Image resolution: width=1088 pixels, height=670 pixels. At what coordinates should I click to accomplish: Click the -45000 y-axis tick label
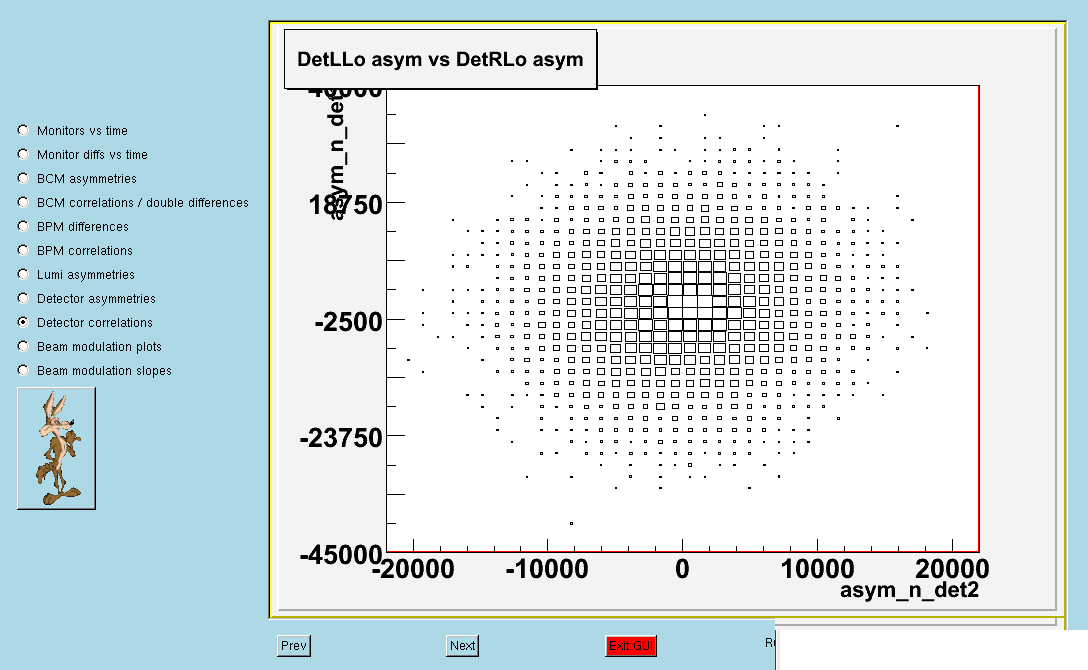(341, 555)
